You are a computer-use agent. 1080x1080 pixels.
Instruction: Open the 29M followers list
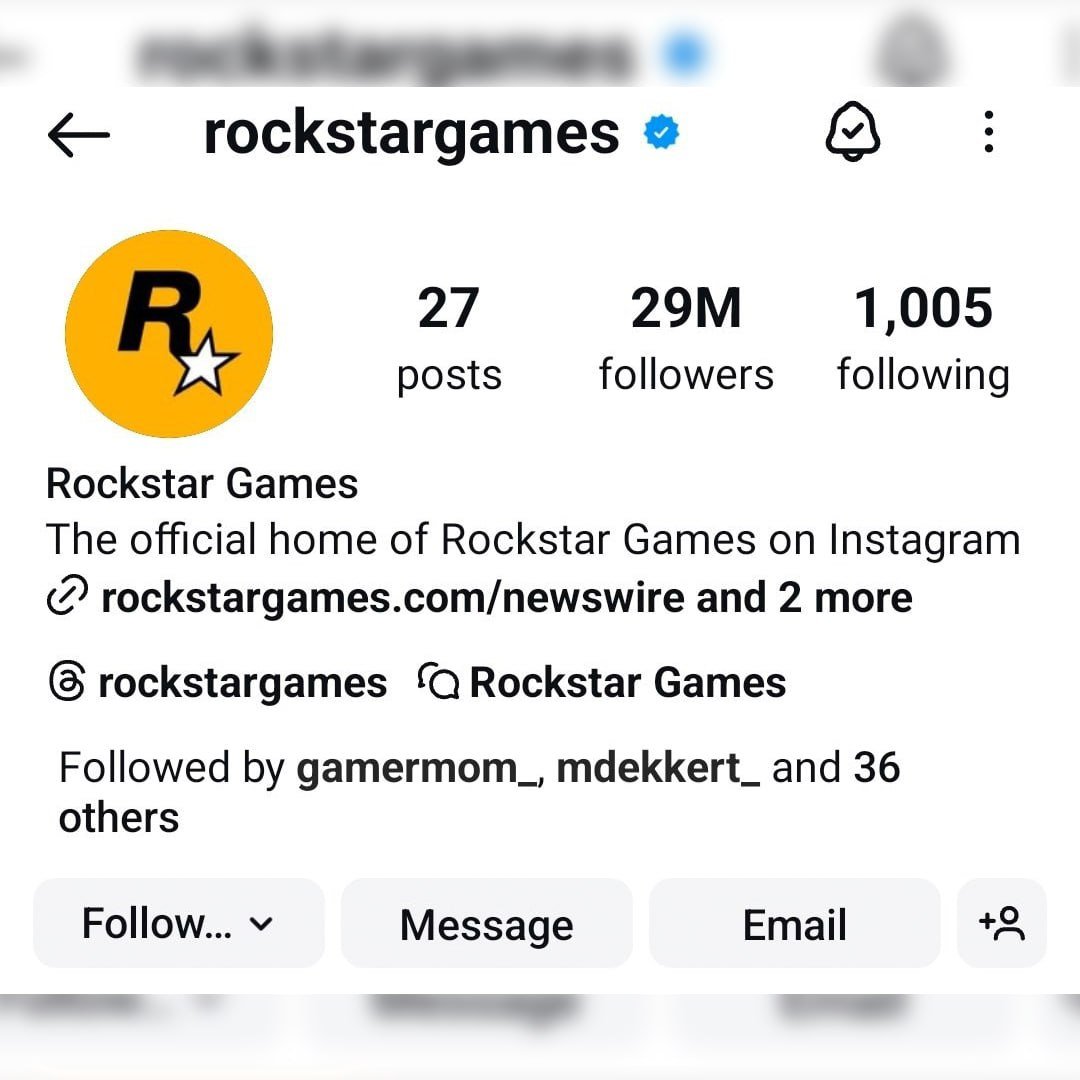686,338
